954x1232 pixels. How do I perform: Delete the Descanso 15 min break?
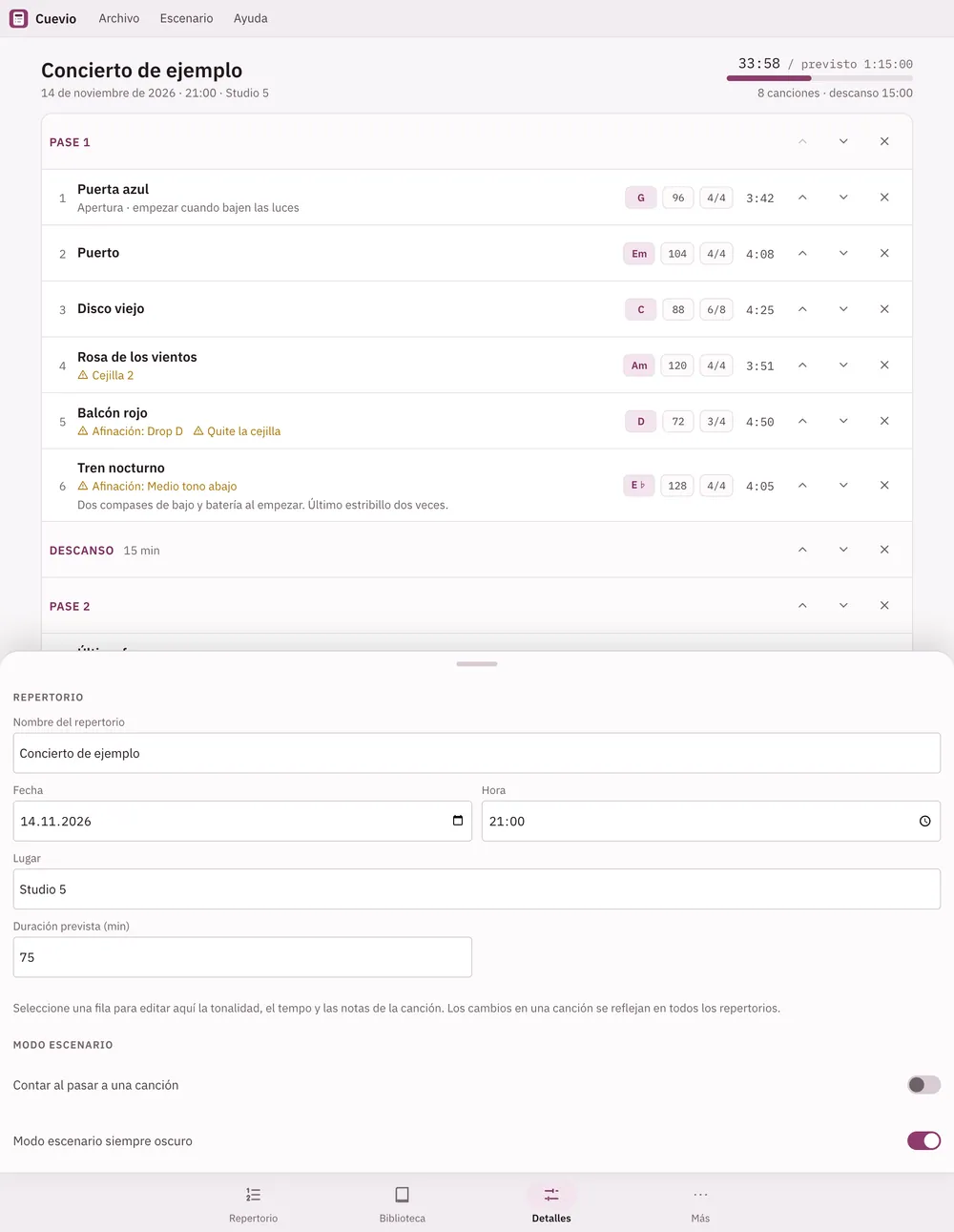pos(884,550)
